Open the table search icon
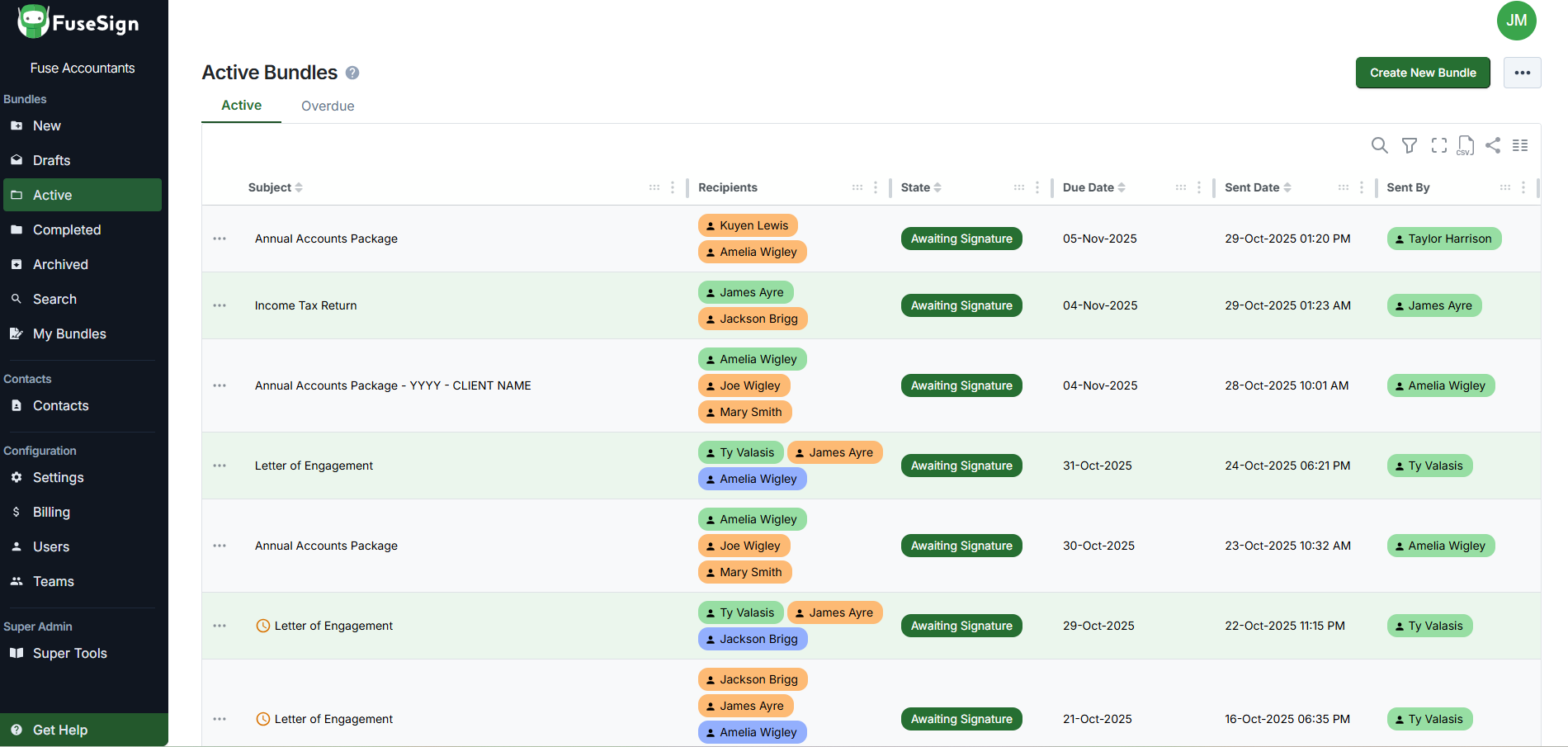The height and width of the screenshot is (747, 1568). (1379, 145)
